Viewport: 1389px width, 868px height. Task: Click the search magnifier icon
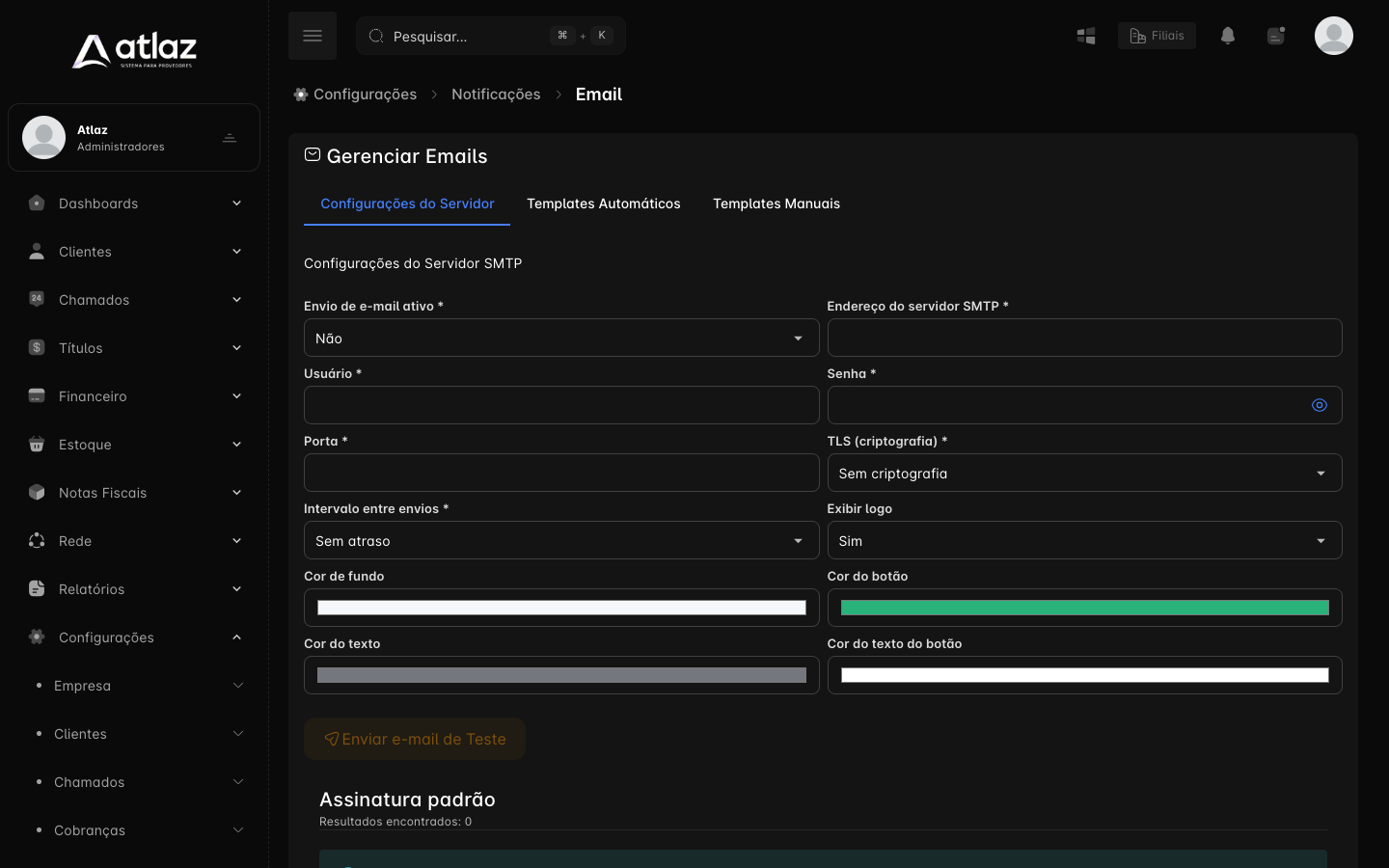[x=376, y=36]
